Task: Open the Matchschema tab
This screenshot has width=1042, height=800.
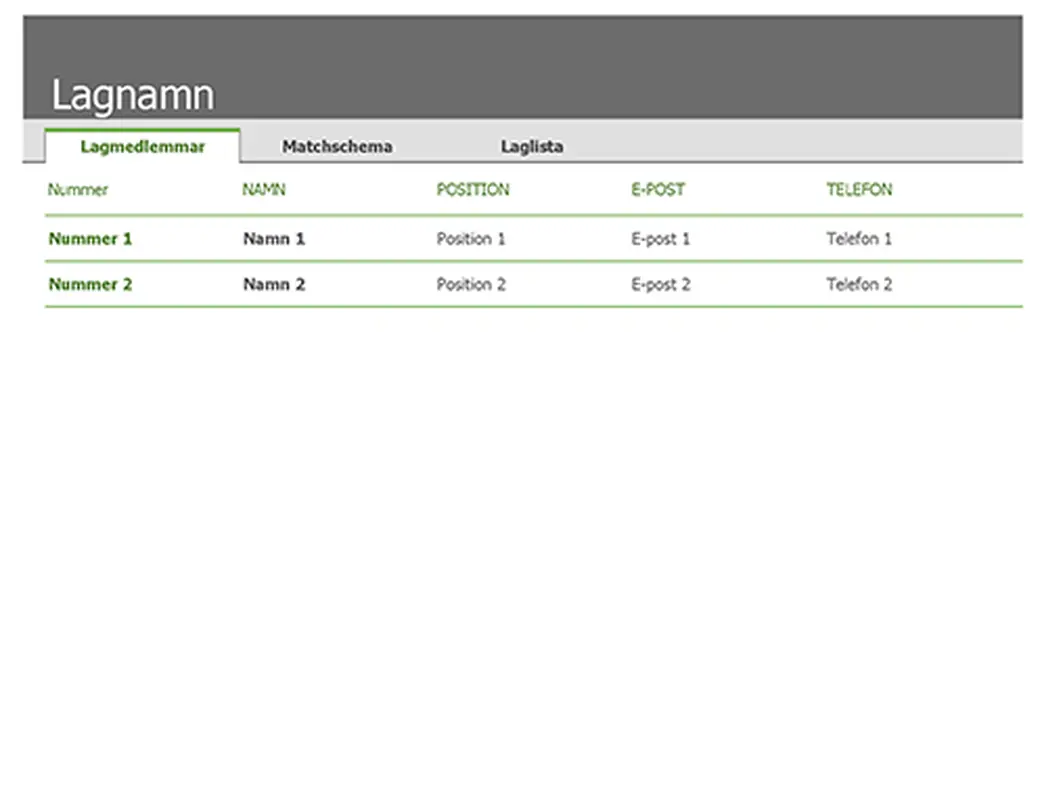Action: click(337, 147)
